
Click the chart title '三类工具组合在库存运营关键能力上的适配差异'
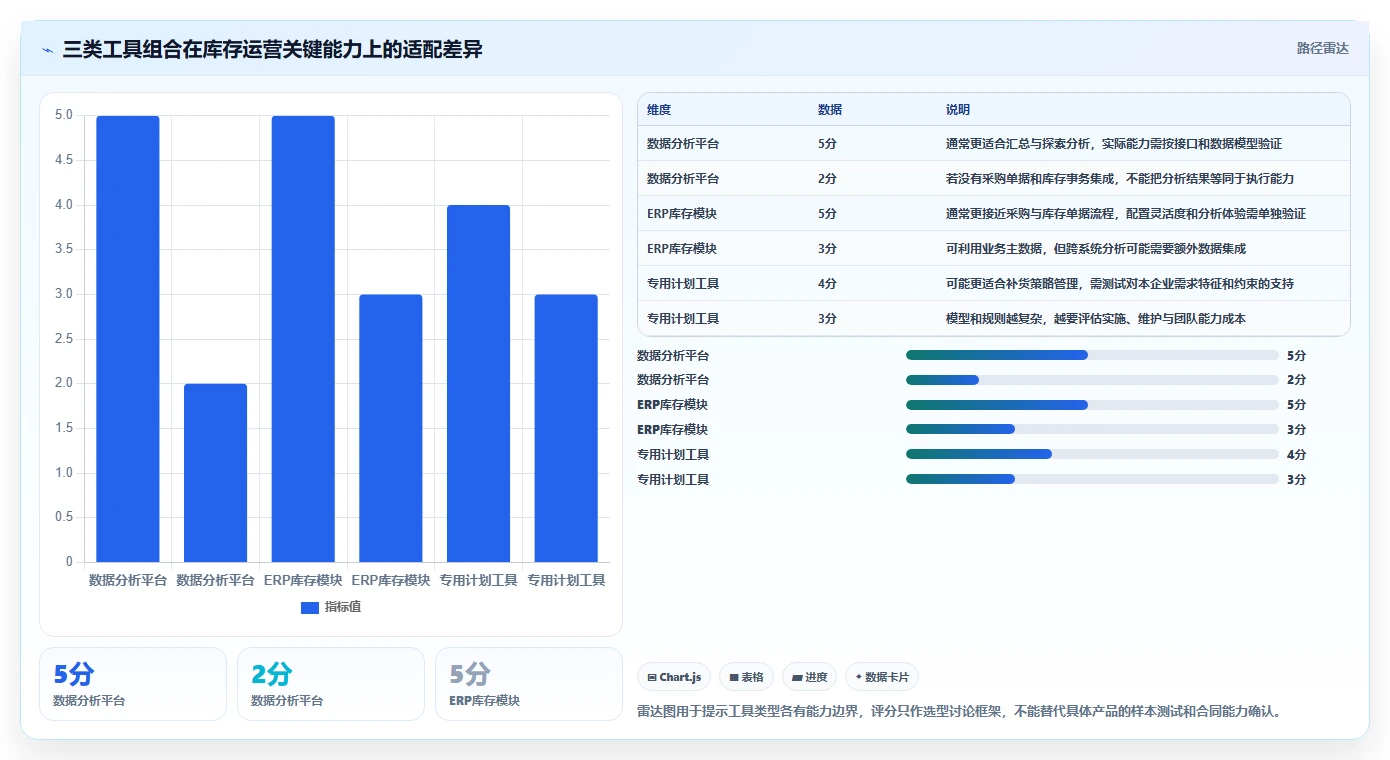point(272,49)
